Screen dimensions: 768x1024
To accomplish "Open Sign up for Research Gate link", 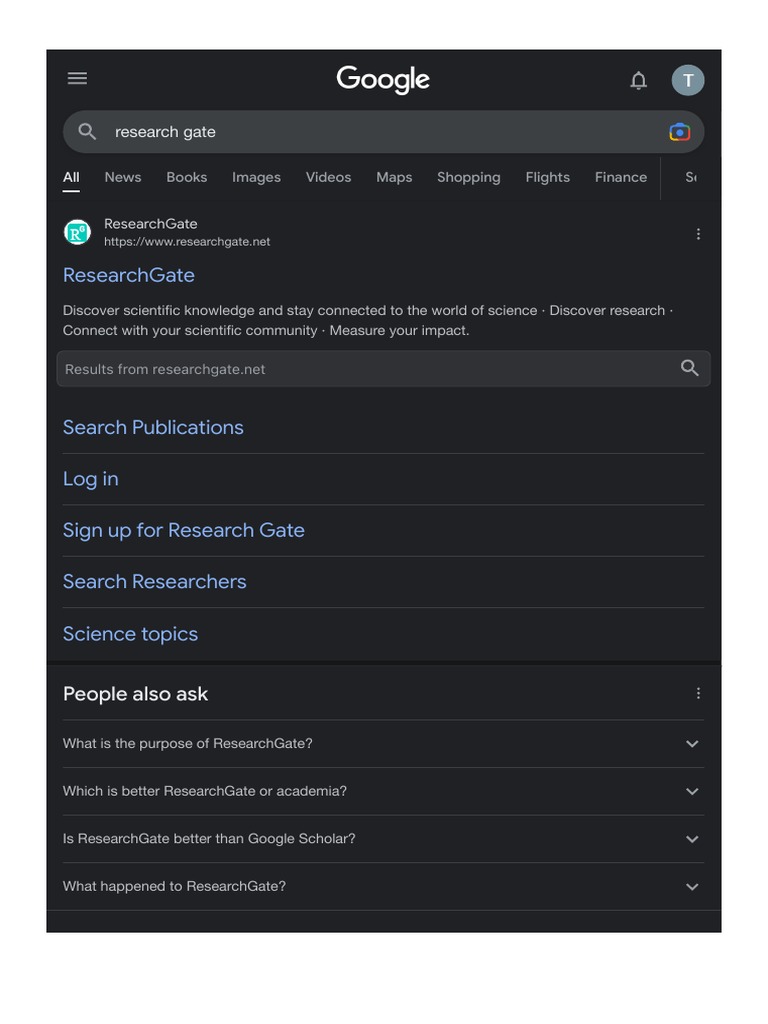I will point(184,530).
